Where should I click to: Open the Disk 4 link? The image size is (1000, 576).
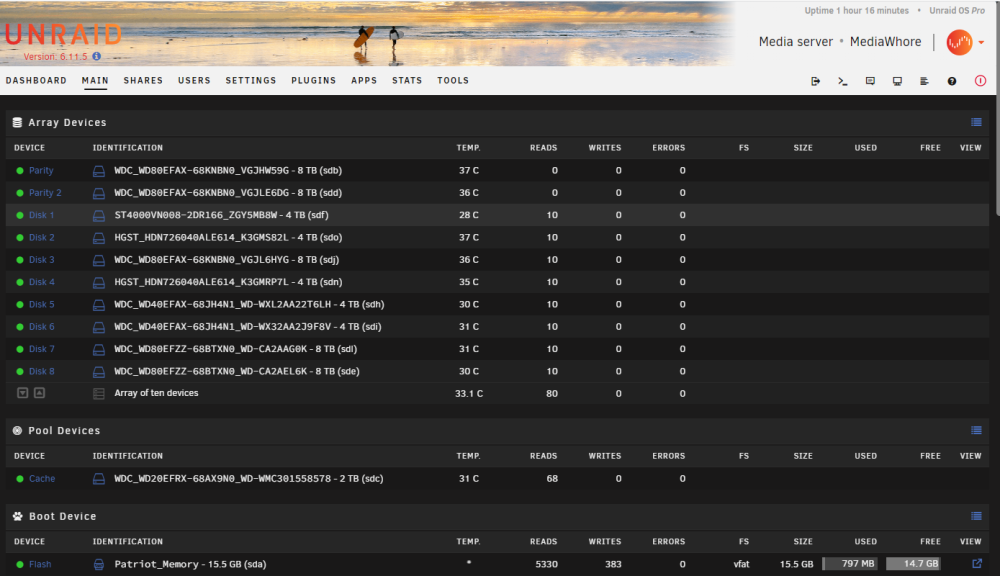(x=41, y=282)
